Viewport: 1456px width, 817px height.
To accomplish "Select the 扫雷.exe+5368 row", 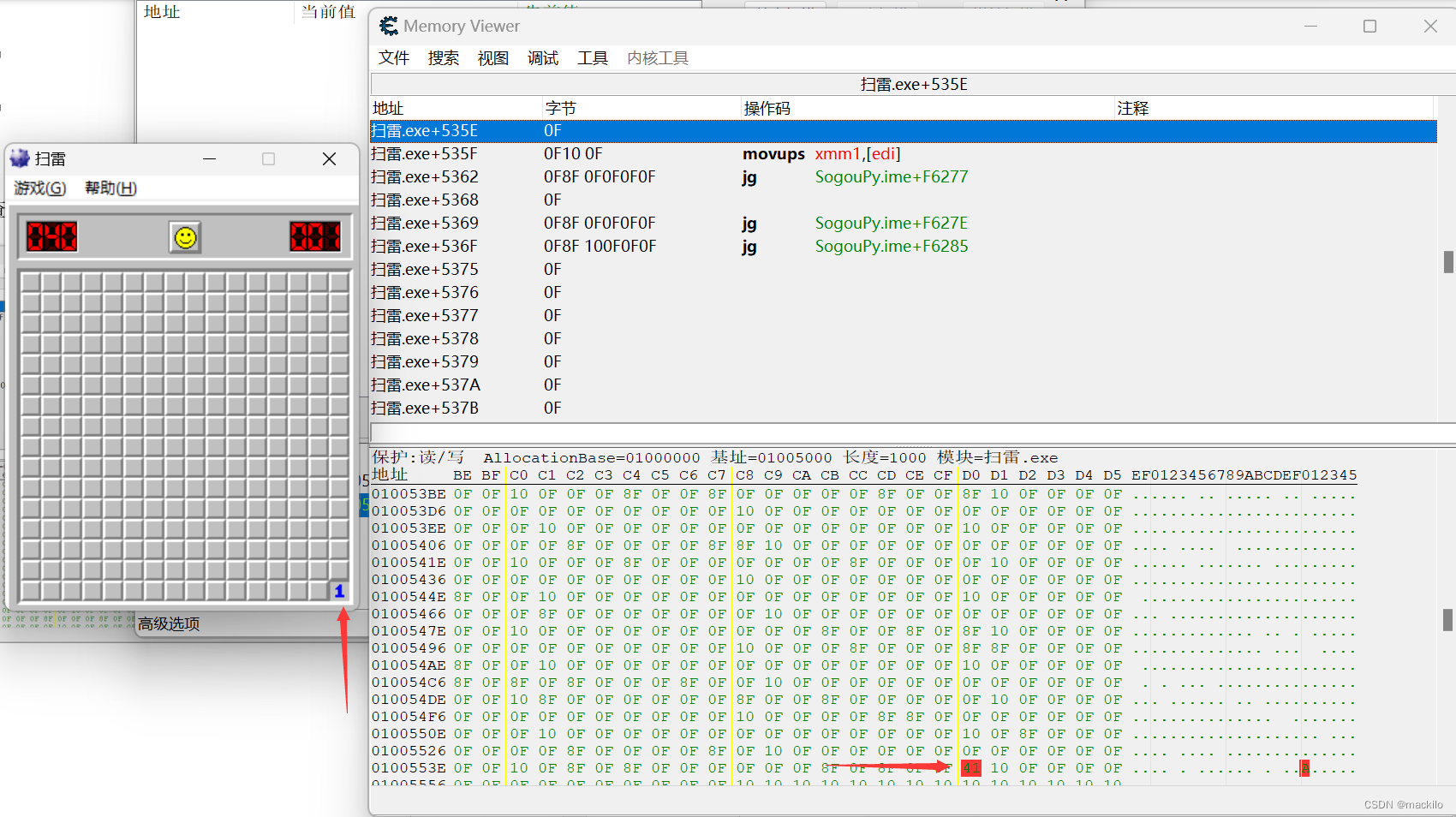I will (904, 200).
